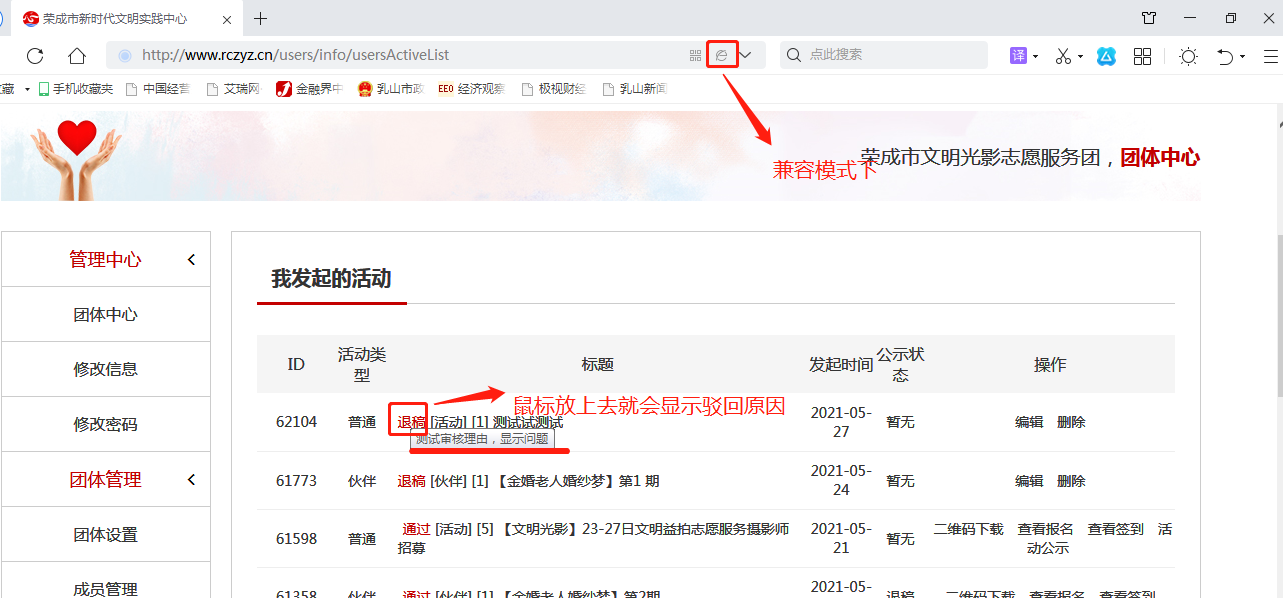The image size is (1283, 598).
Task: Click the browser refresh icon
Action: [x=35, y=56]
